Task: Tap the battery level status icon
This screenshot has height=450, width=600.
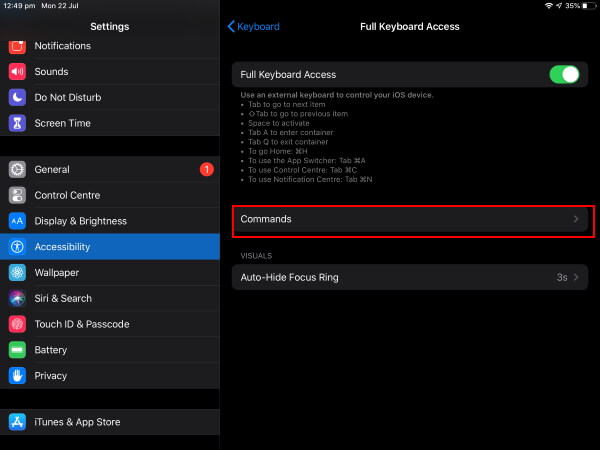Action: click(x=589, y=6)
